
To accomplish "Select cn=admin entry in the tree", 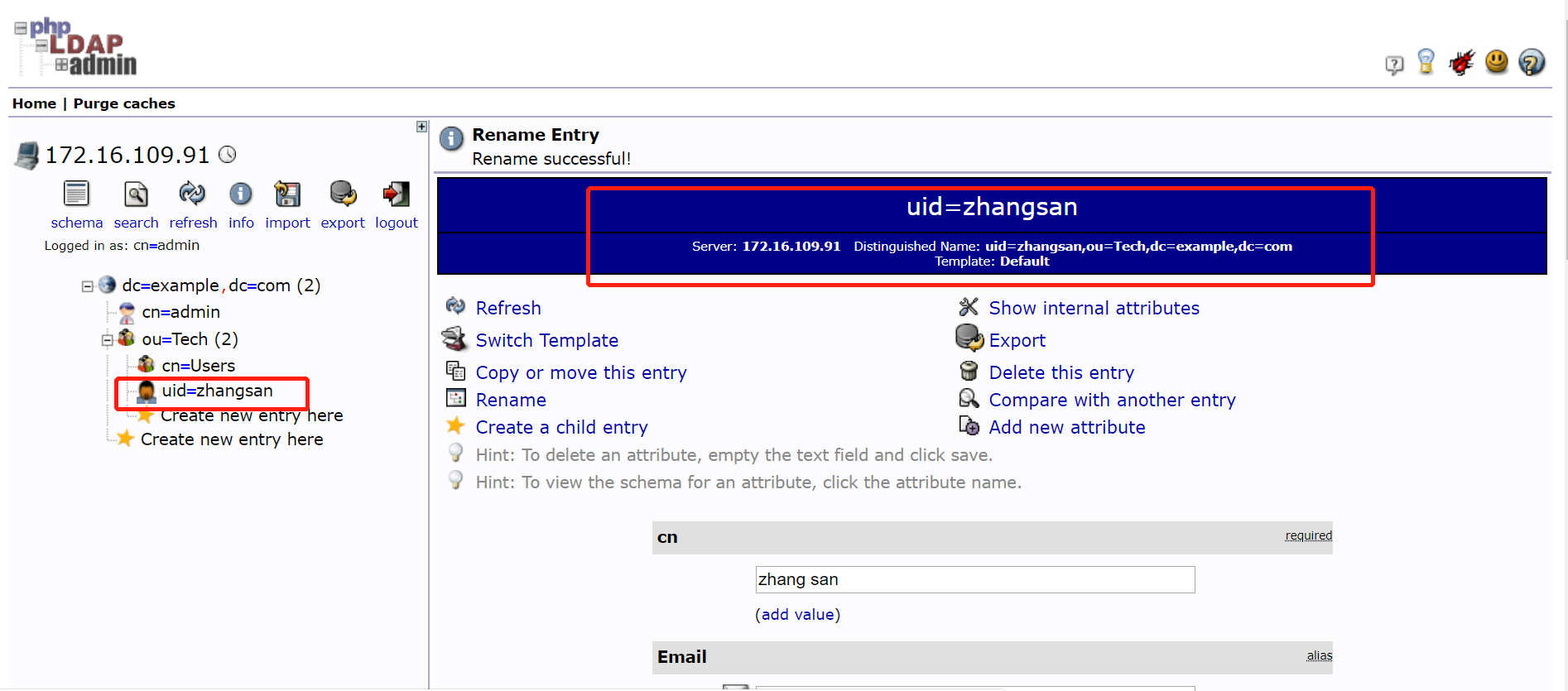I will 180,312.
